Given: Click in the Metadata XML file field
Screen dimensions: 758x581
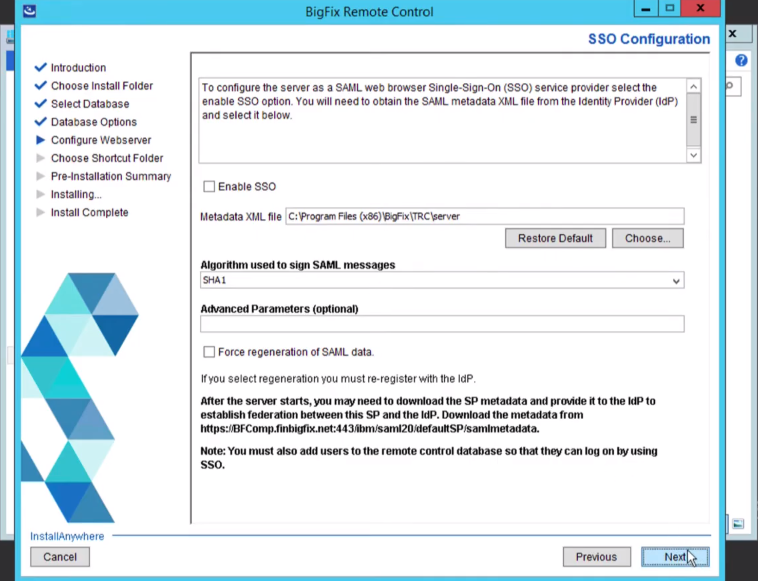Looking at the screenshot, I should 484,216.
